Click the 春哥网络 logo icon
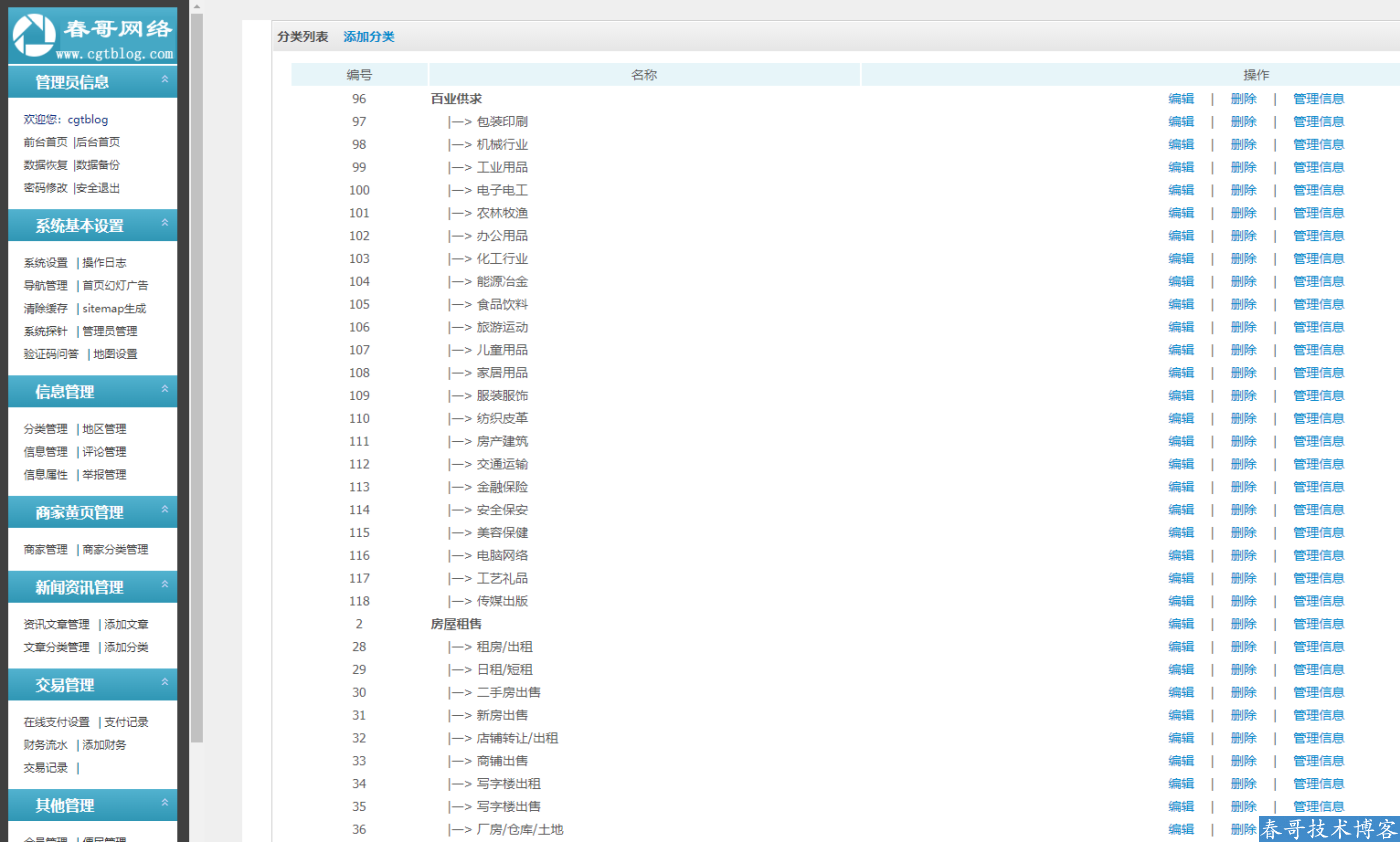 (x=34, y=34)
